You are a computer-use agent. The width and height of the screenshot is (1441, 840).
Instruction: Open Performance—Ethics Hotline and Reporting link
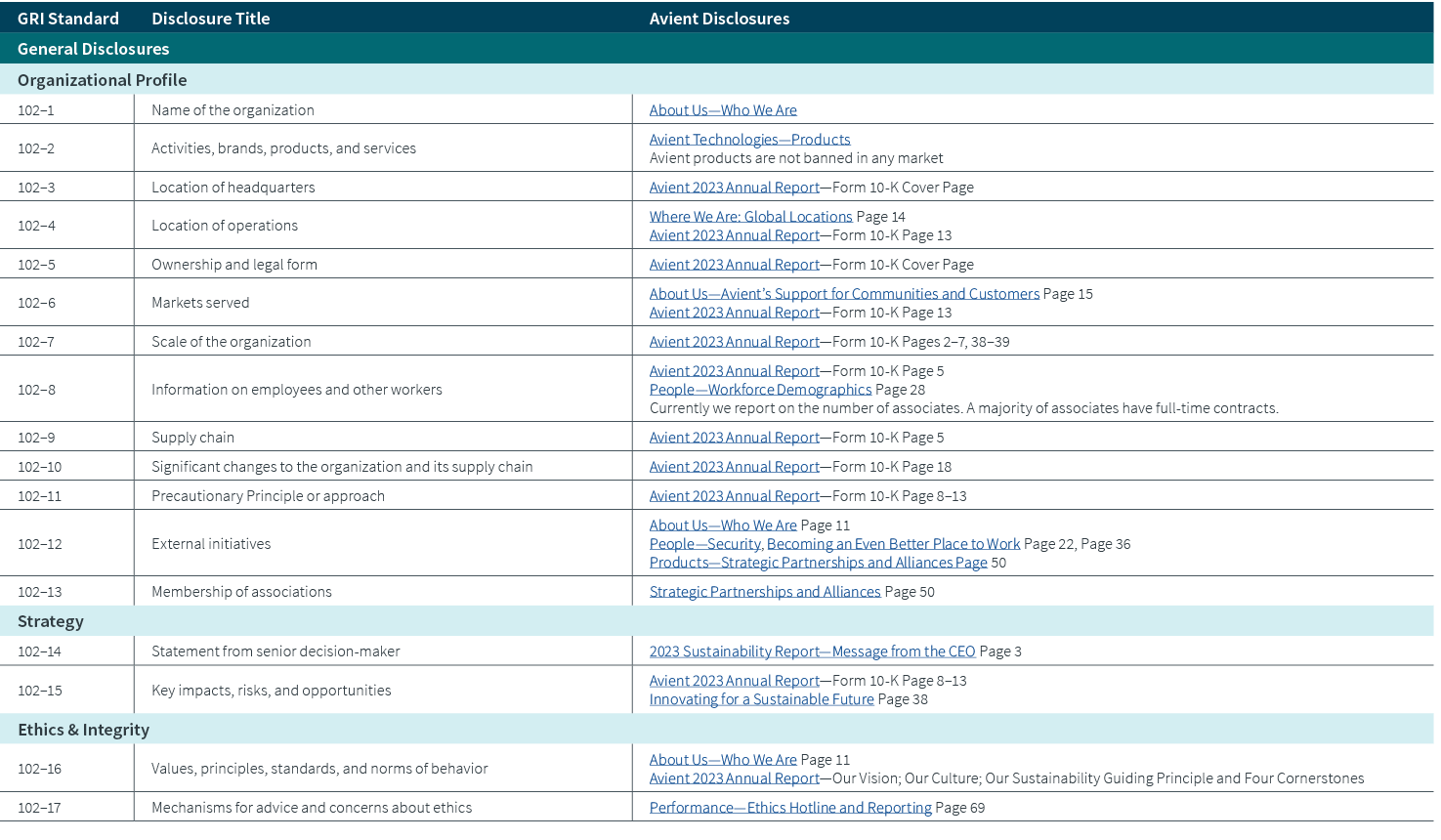click(789, 808)
